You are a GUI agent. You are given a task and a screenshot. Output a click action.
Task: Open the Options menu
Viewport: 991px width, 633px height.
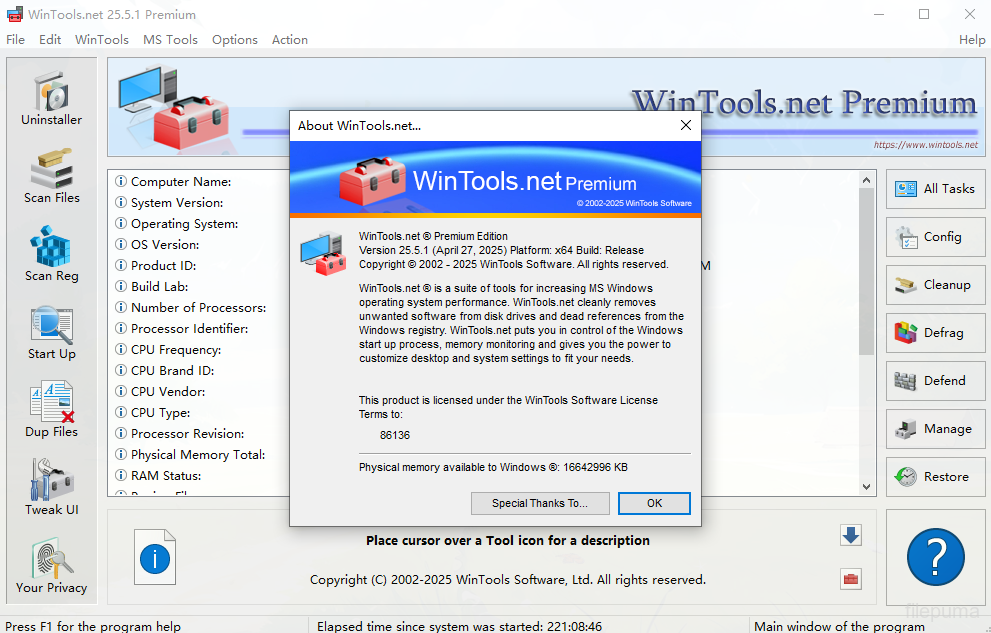point(234,40)
